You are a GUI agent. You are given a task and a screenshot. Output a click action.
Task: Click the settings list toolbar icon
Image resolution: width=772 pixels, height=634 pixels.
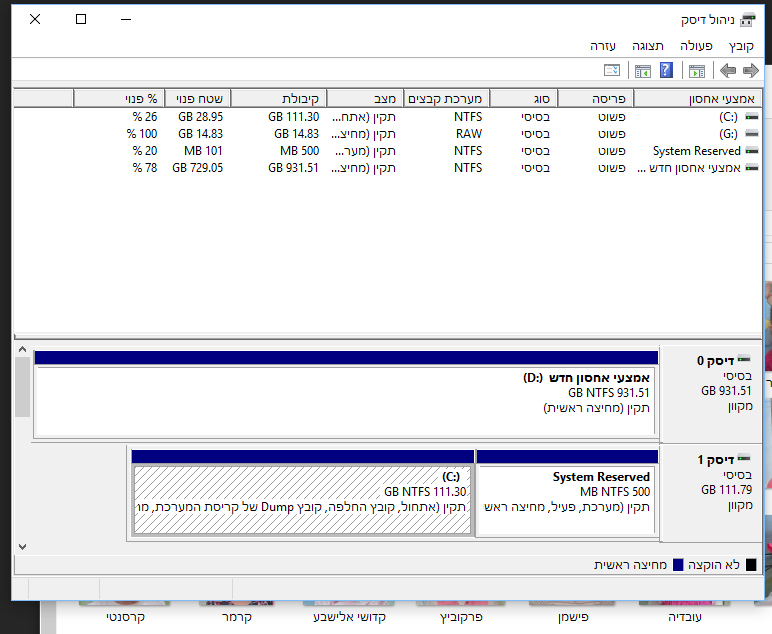coord(612,70)
